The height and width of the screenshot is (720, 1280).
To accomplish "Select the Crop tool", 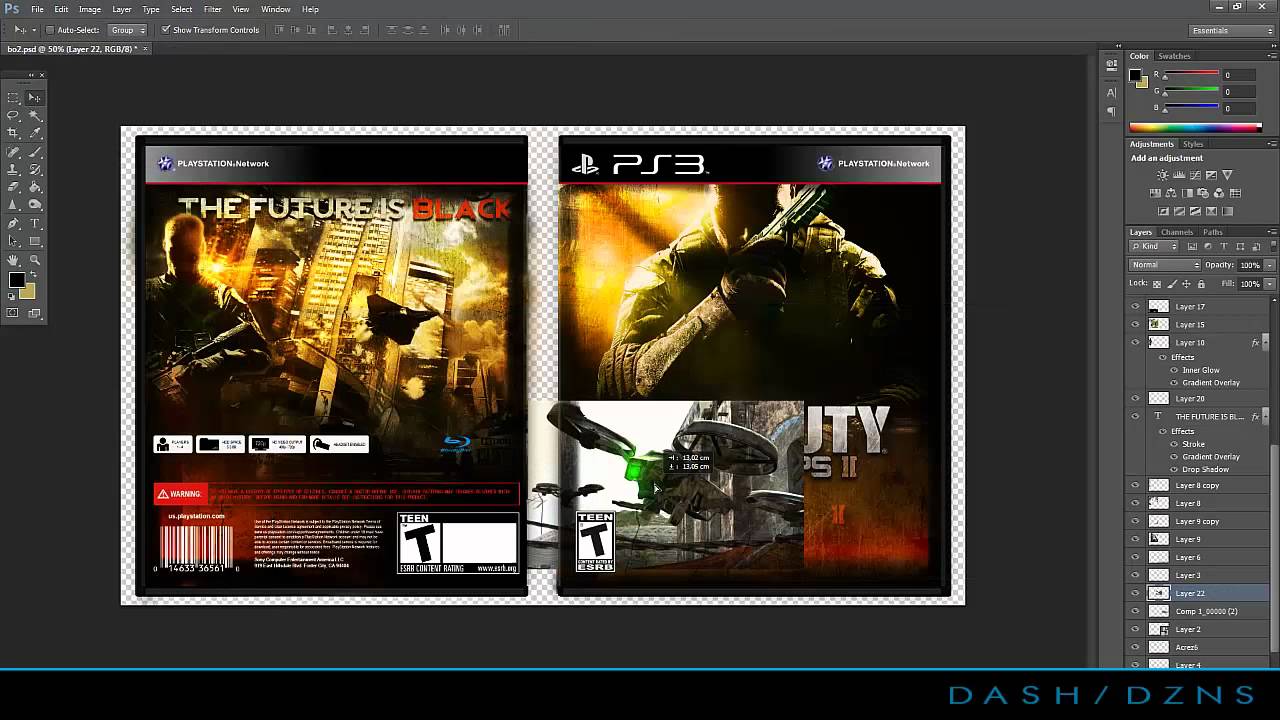I will [x=13, y=133].
